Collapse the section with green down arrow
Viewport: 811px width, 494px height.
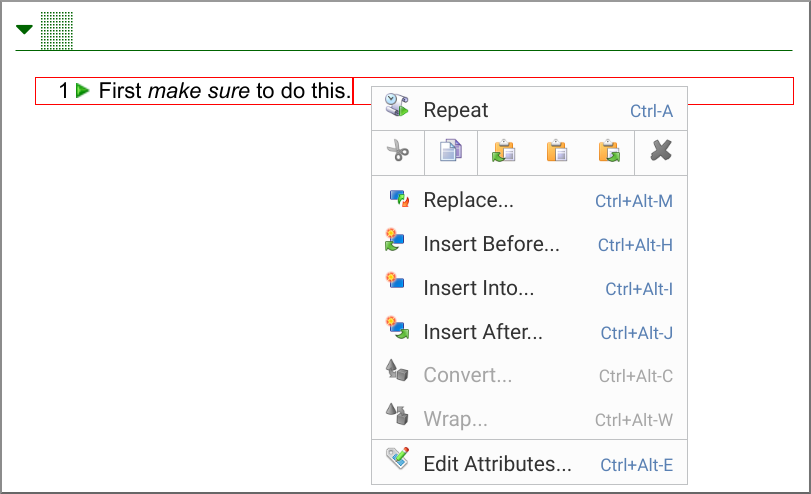(24, 29)
